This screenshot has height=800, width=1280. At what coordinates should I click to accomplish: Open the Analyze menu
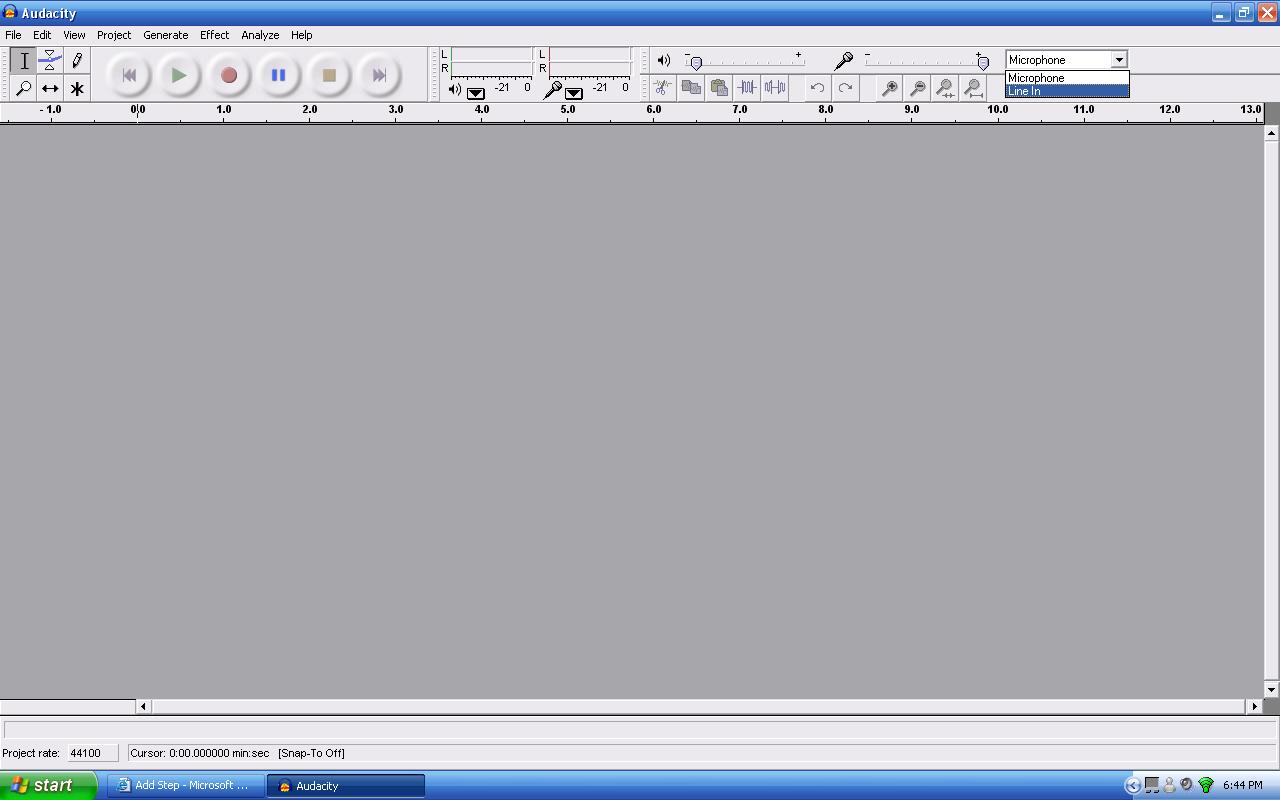point(260,35)
